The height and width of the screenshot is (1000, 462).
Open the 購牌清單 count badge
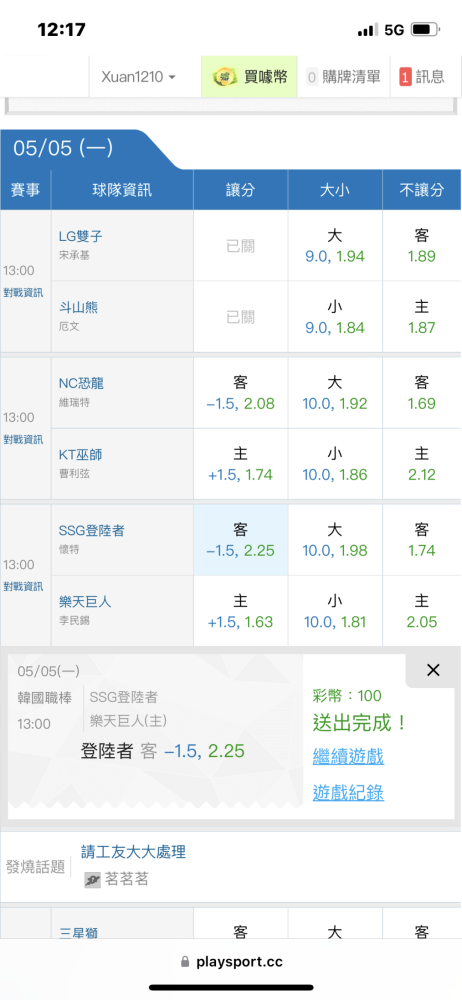pyautogui.click(x=312, y=78)
